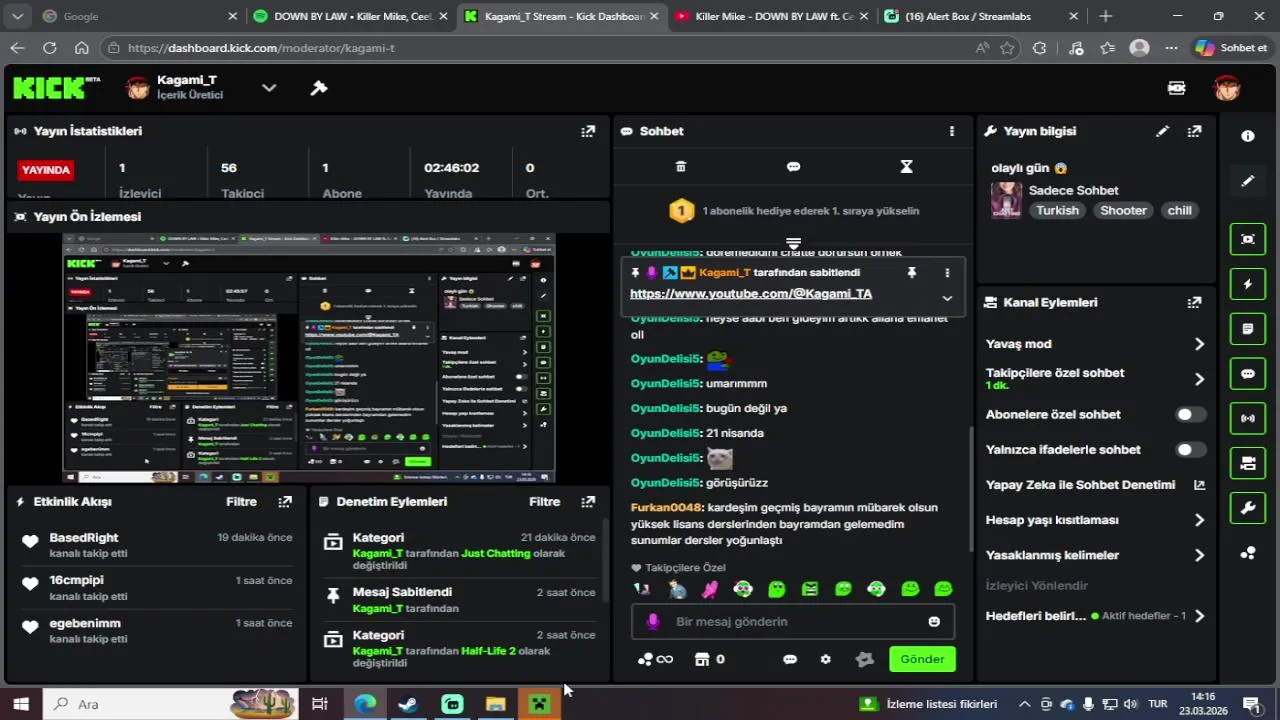
Task: Click the Kagami_T profile avatar top right
Action: click(1227, 88)
